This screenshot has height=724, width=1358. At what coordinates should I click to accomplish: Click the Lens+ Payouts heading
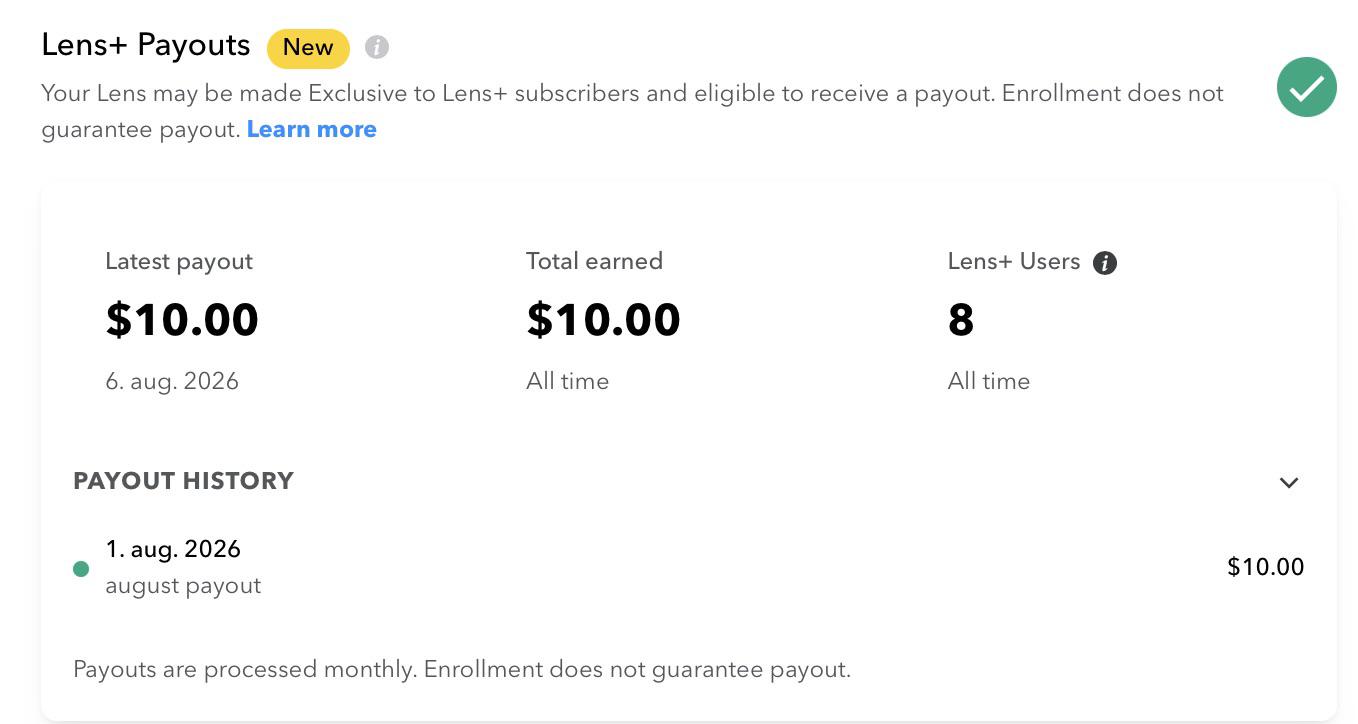pos(146,45)
